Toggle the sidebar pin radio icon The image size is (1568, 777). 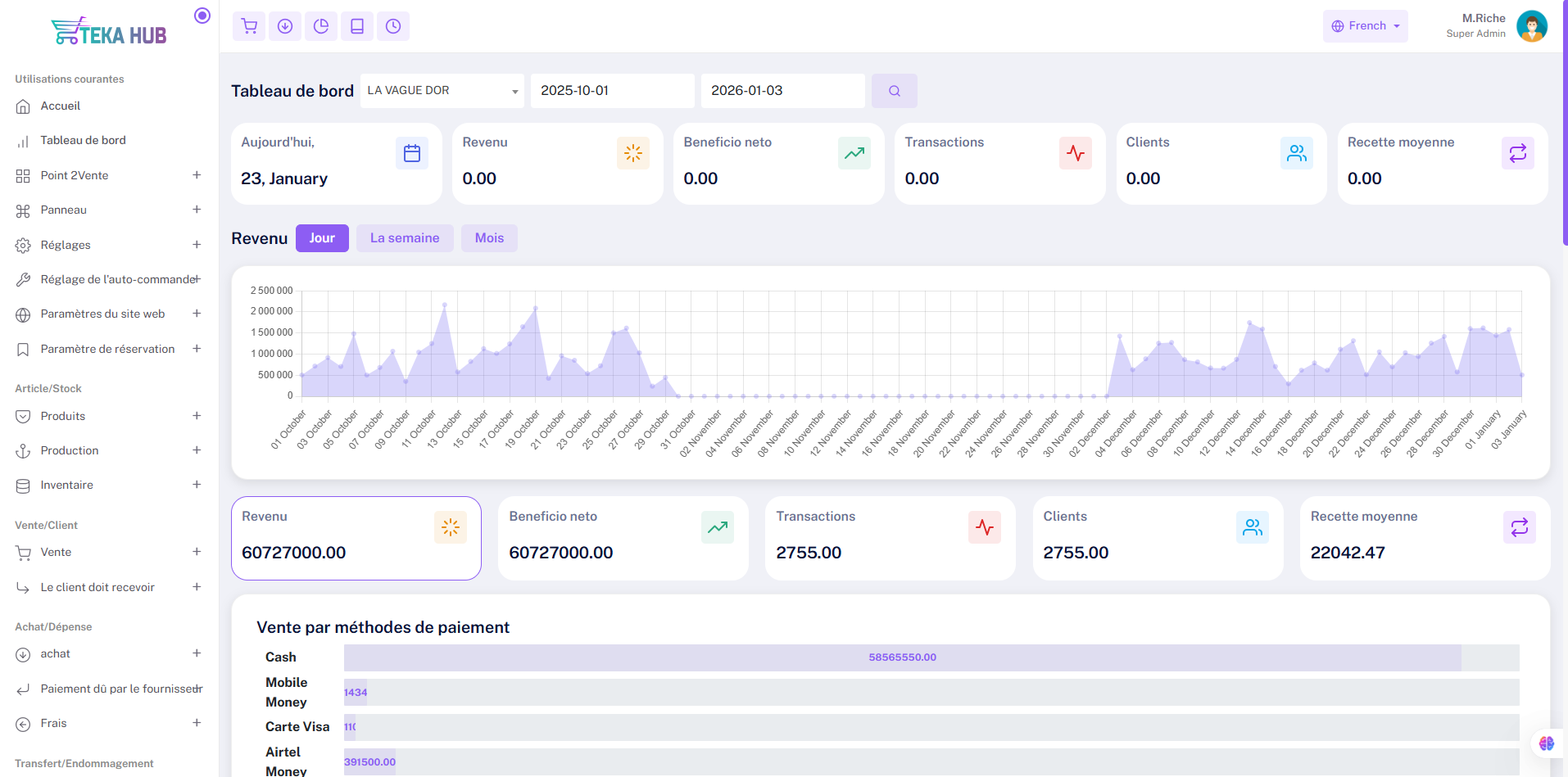[x=202, y=16]
